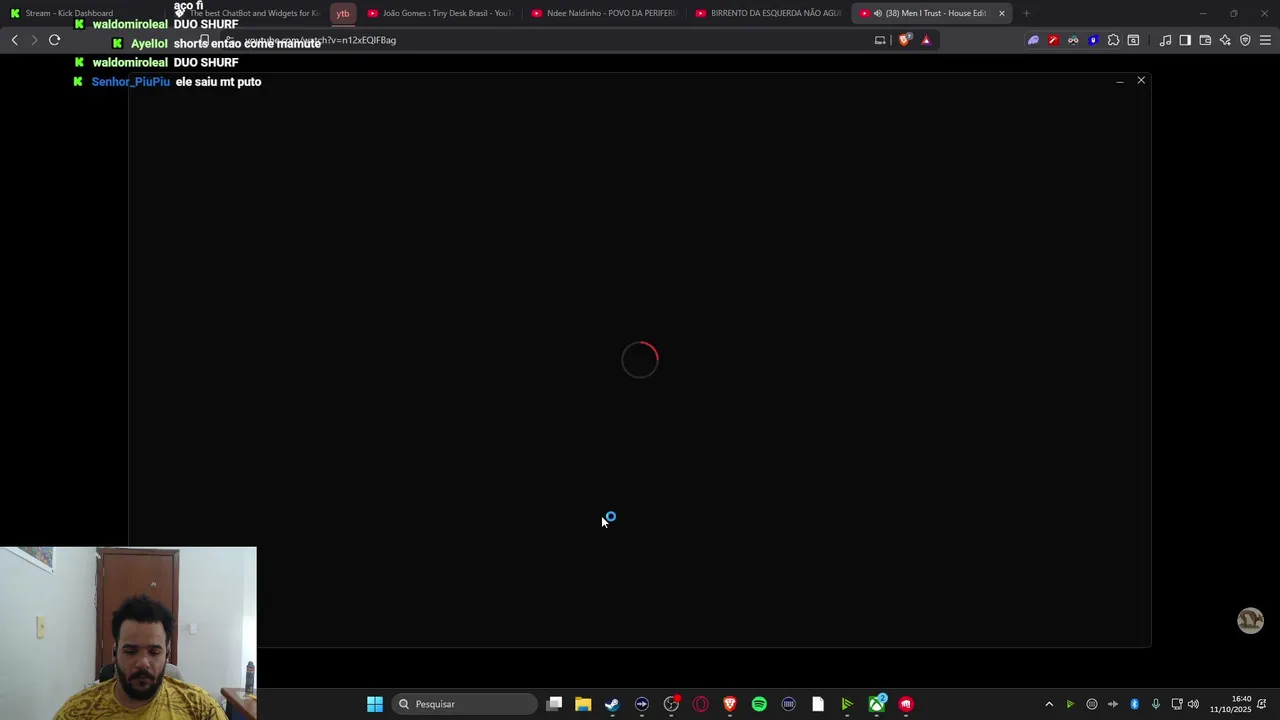
Task: Install app or cast icon in address bar
Action: pyautogui.click(x=880, y=40)
